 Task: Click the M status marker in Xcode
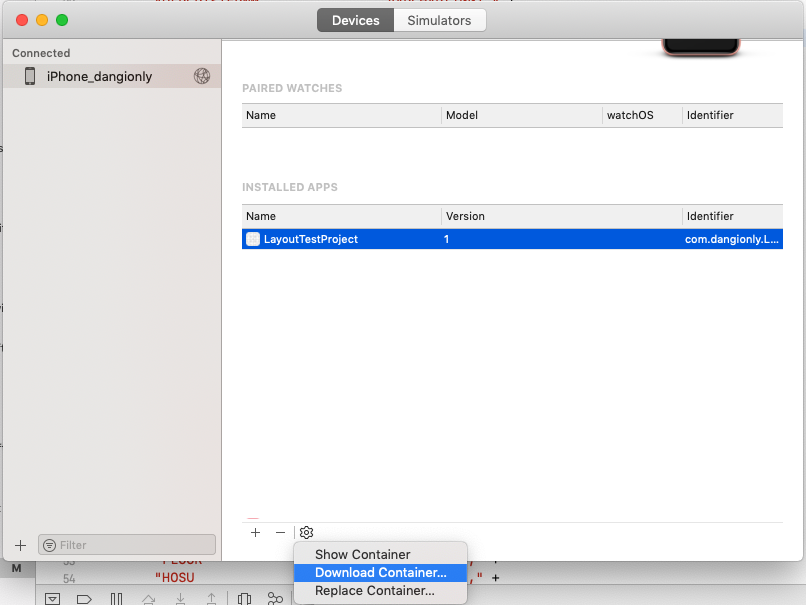click(16, 569)
